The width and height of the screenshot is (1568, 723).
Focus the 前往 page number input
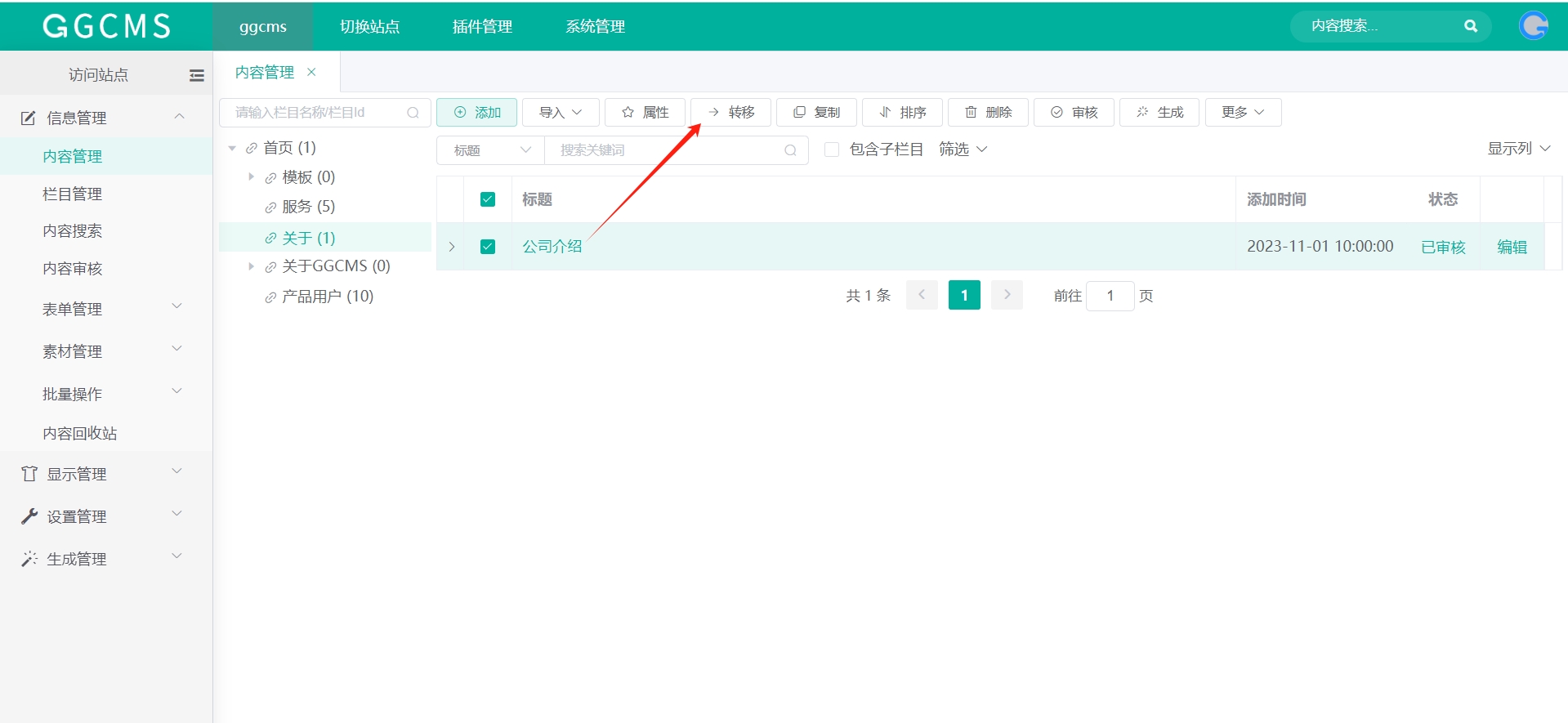(x=1110, y=296)
